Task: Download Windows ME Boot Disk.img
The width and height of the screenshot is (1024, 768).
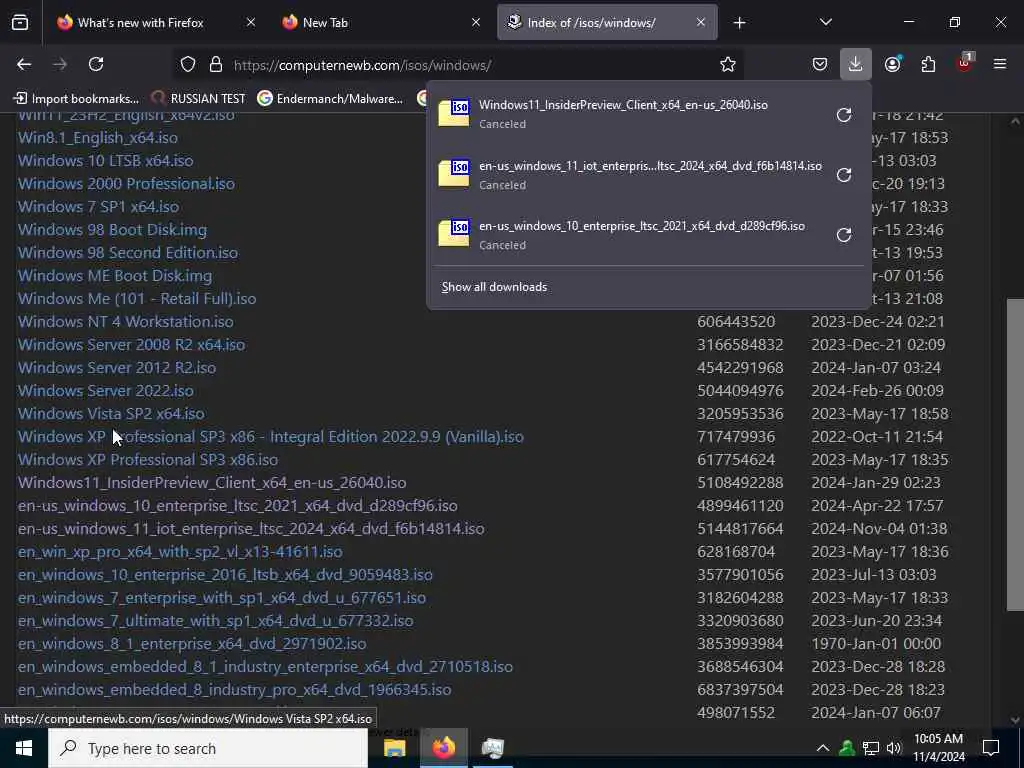Action: click(x=115, y=276)
